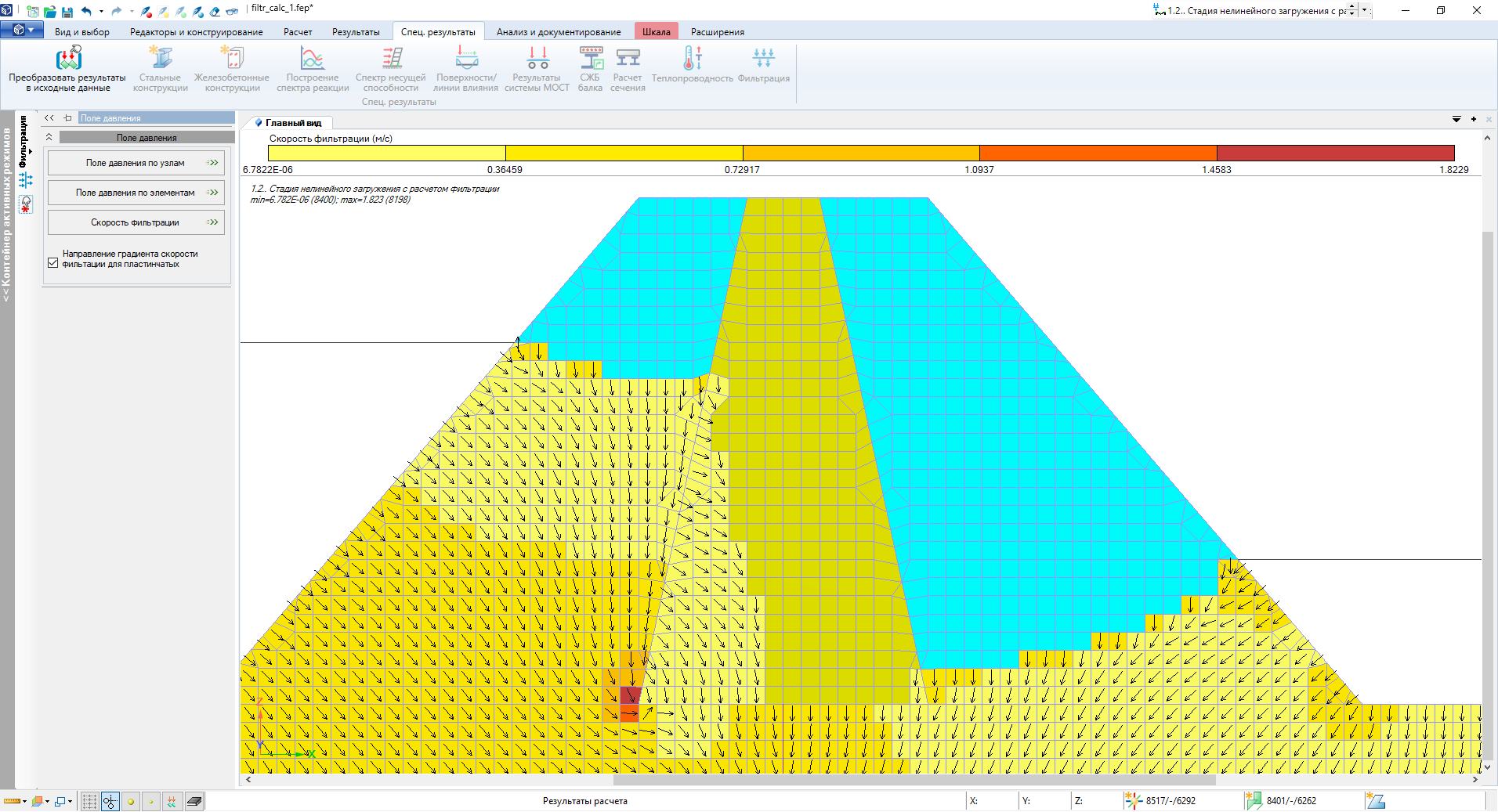
Task: Click the Скорость фильтрации button
Action: 136,222
